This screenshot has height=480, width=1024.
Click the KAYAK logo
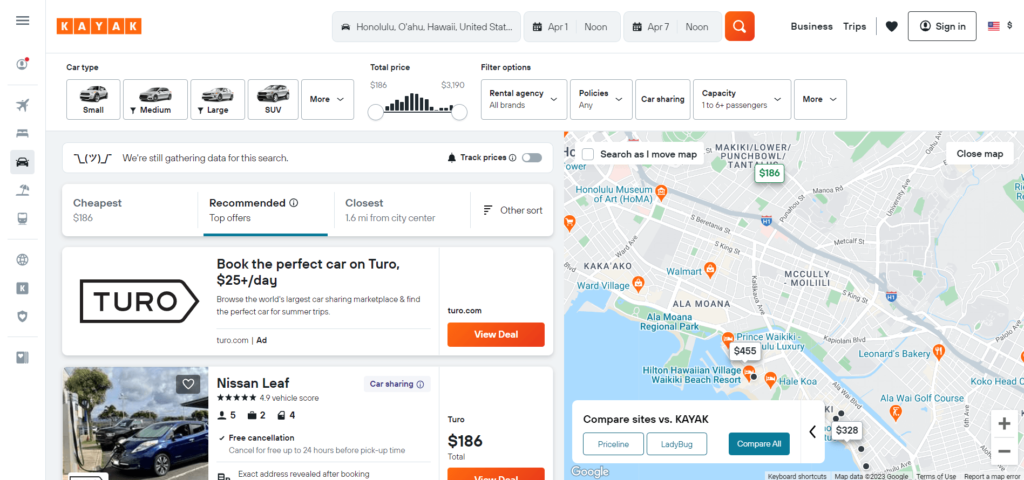99,26
